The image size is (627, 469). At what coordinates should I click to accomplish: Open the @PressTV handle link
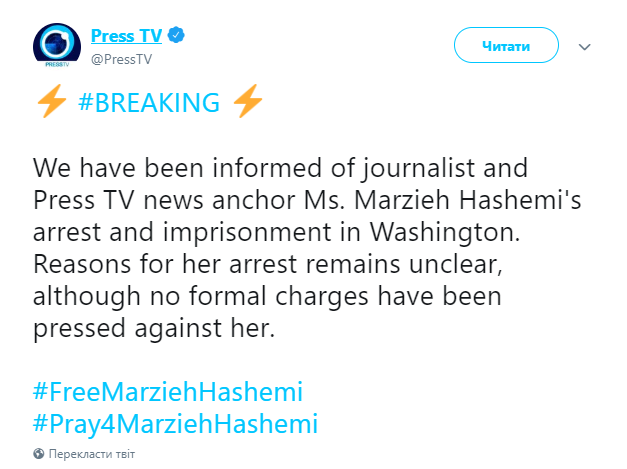[122, 58]
